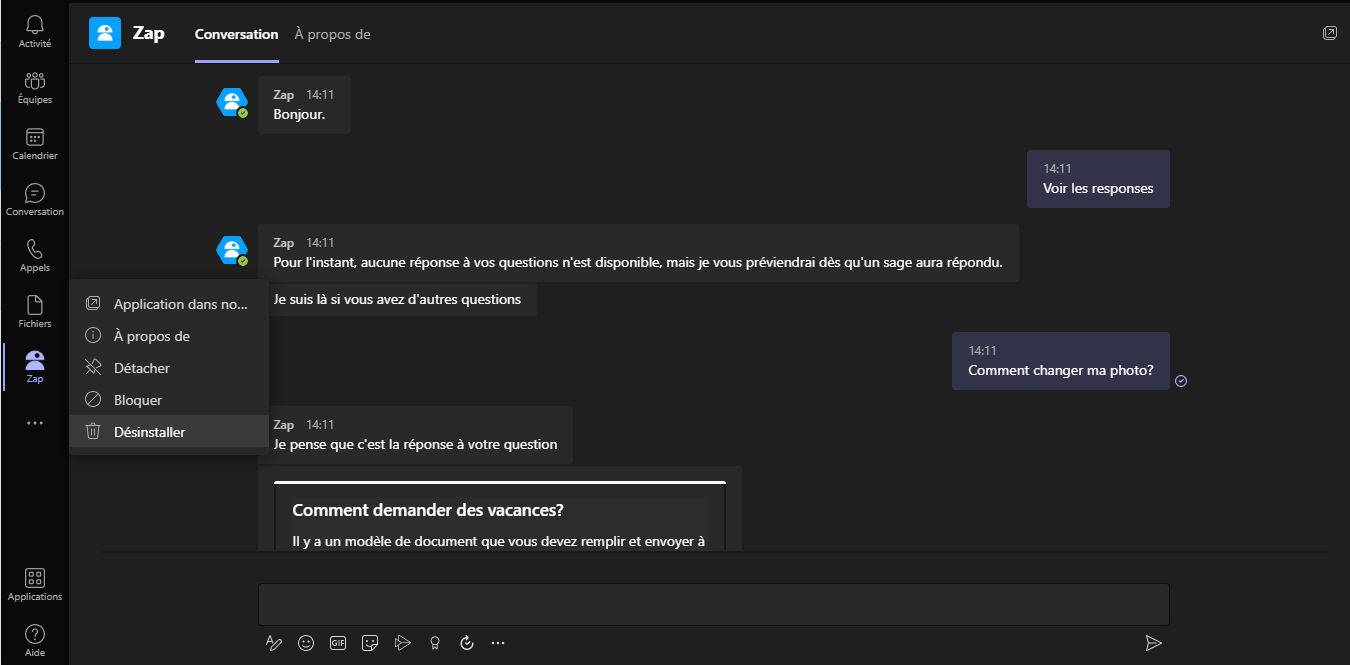
Task: Click 'Je suis là si vous avez d'autres questions'
Action: pyautogui.click(x=397, y=299)
